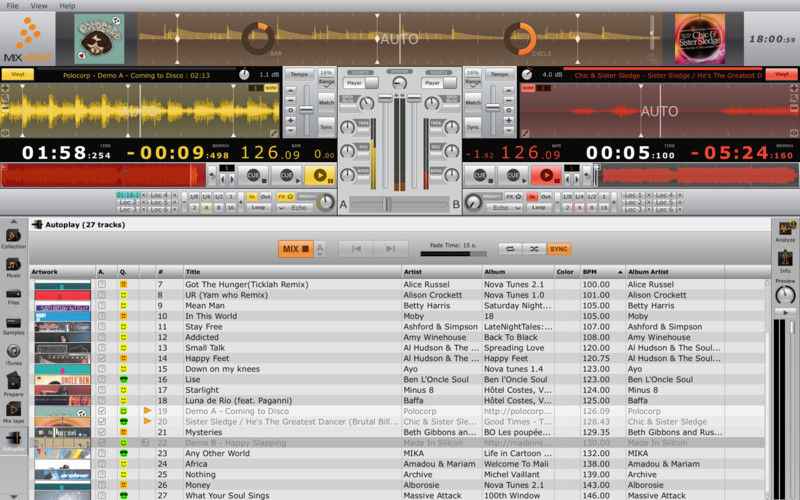Toggle deck A Vinyl mode button
Image resolution: width=800 pixels, height=500 pixels.
coord(18,74)
